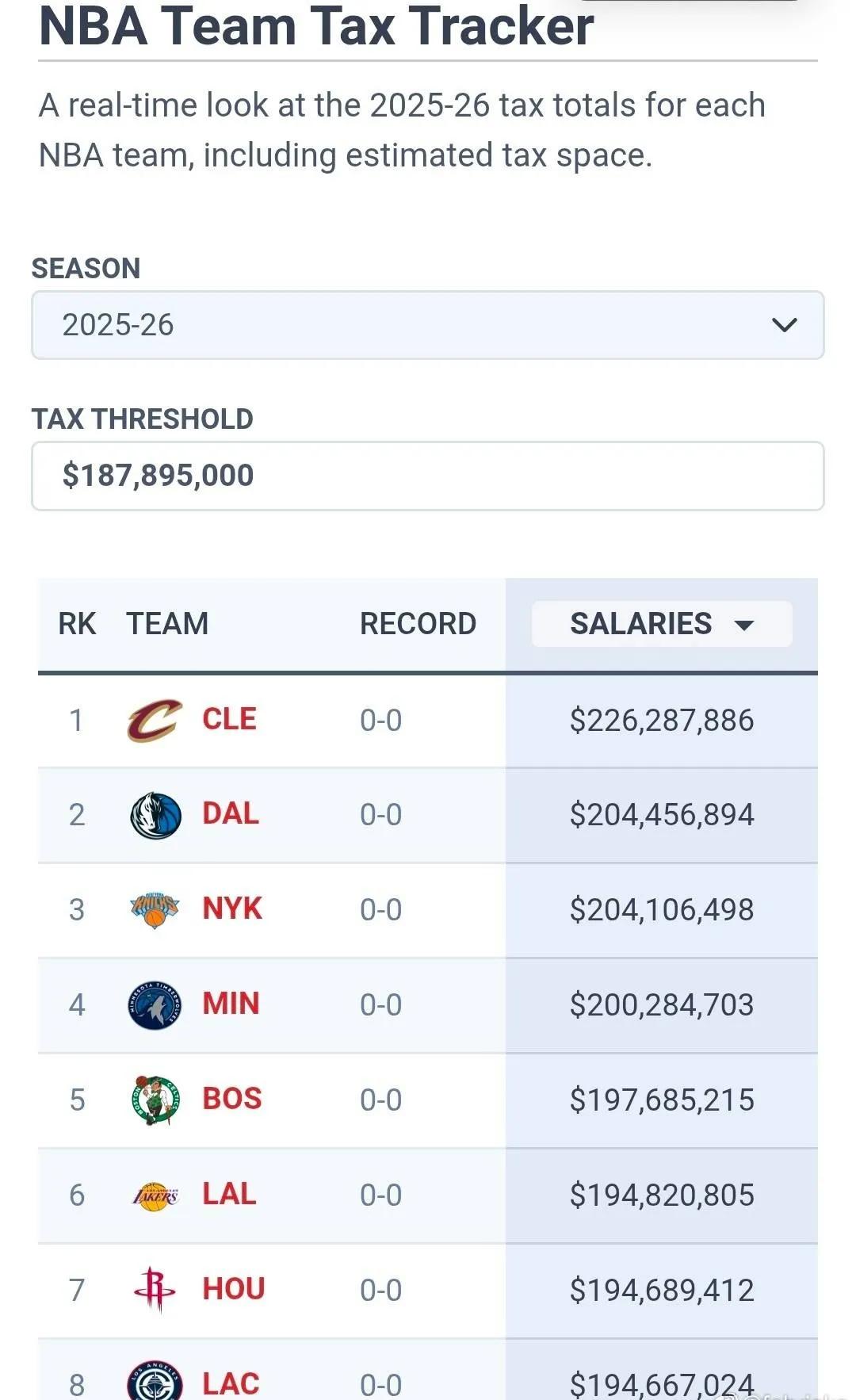
Task: Click the TEAM column header
Action: [x=167, y=624]
